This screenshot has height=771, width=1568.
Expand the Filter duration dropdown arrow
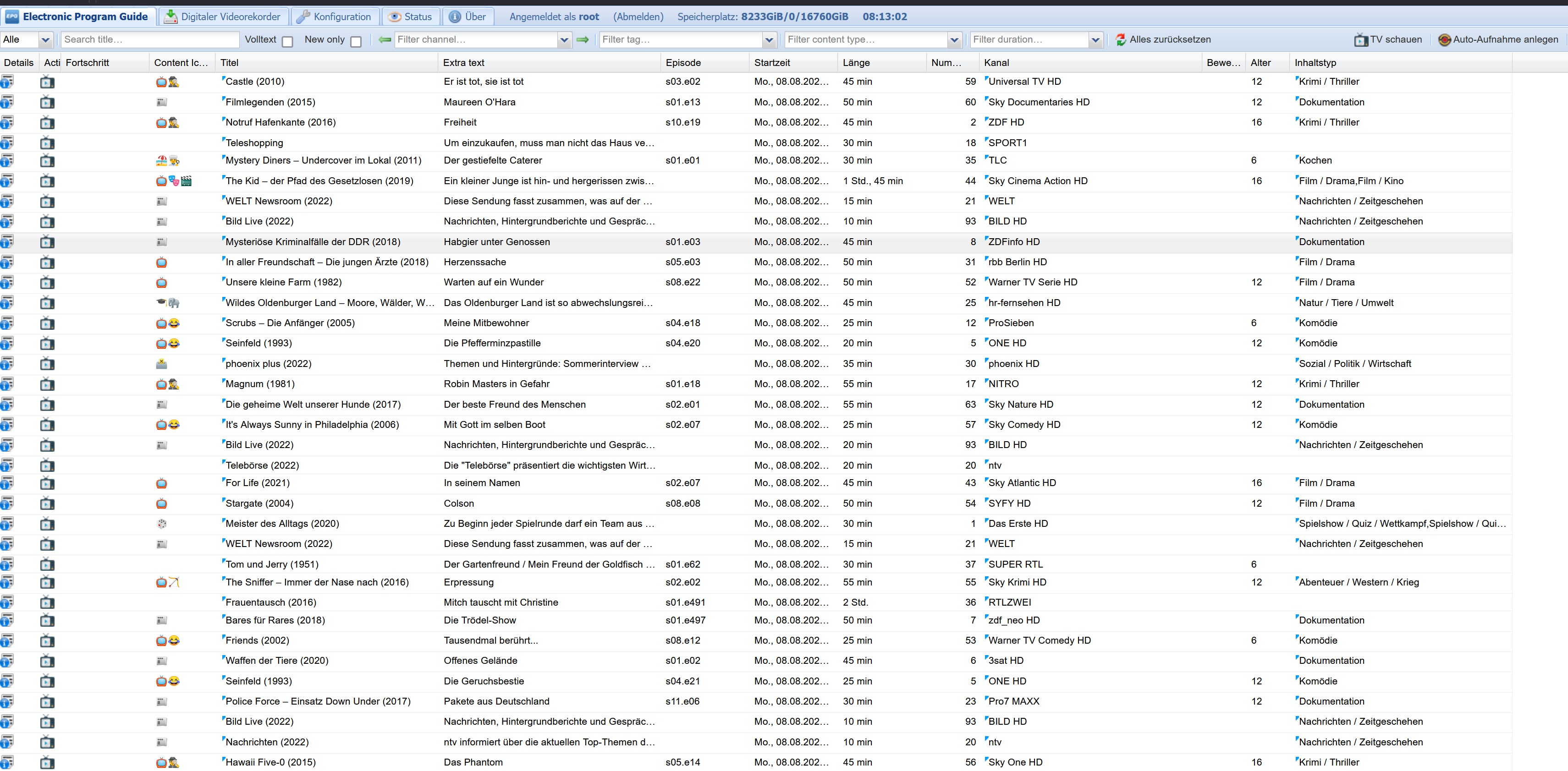tap(1095, 39)
